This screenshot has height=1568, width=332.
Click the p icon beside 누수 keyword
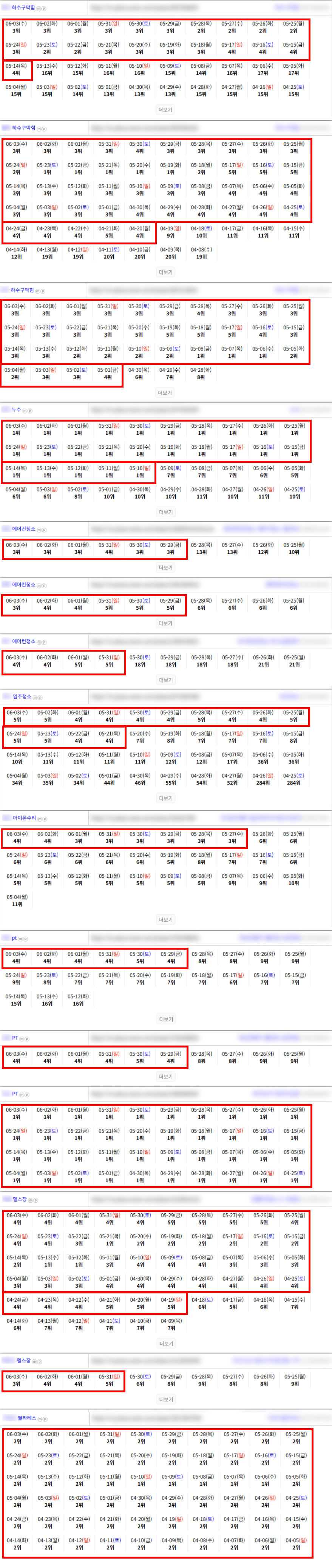click(30, 411)
